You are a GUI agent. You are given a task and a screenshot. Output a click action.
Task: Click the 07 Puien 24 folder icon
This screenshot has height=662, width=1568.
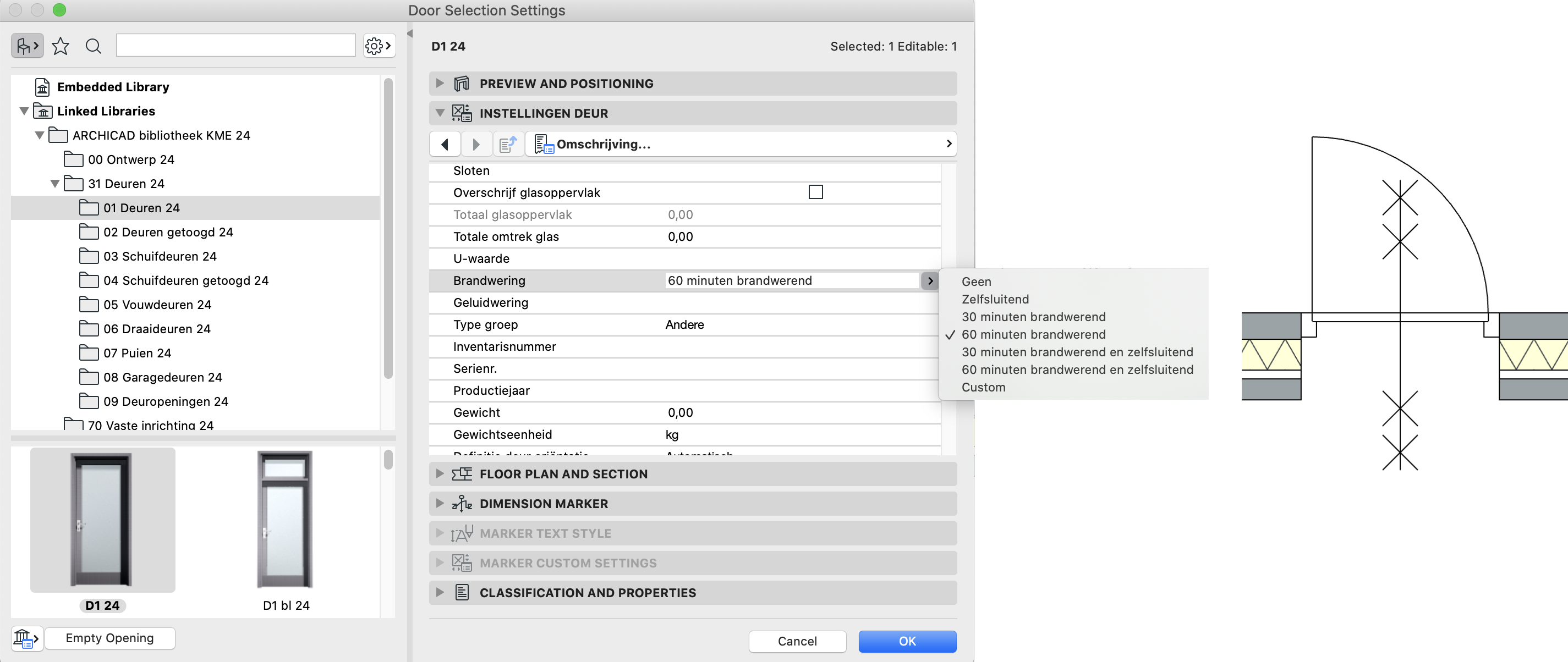[x=89, y=353]
